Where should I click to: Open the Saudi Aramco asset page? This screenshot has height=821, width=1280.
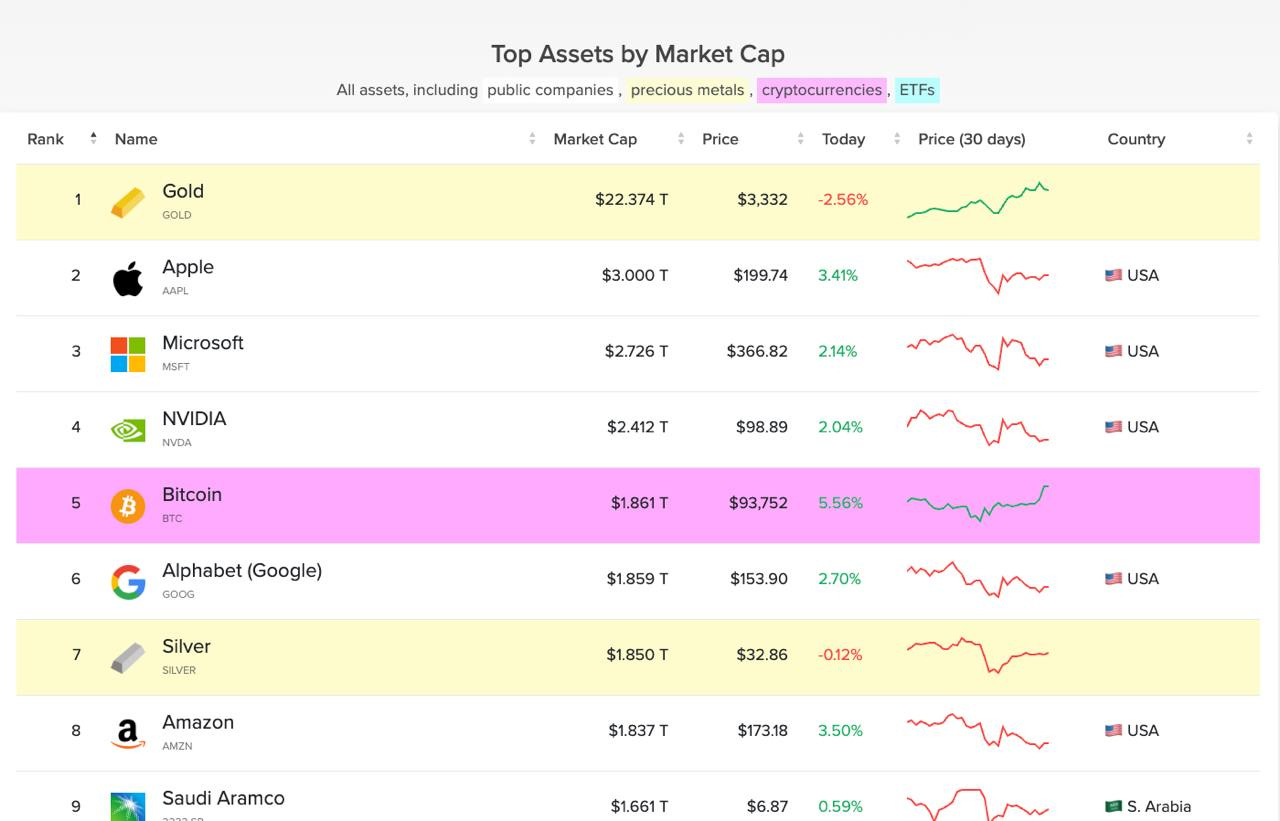click(223, 799)
